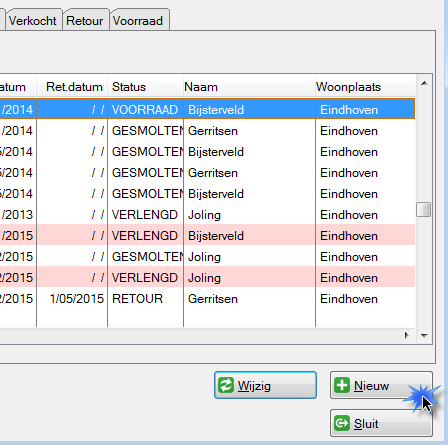The height and width of the screenshot is (445, 448).
Task: Click the Sluit button text
Action: tap(366, 424)
